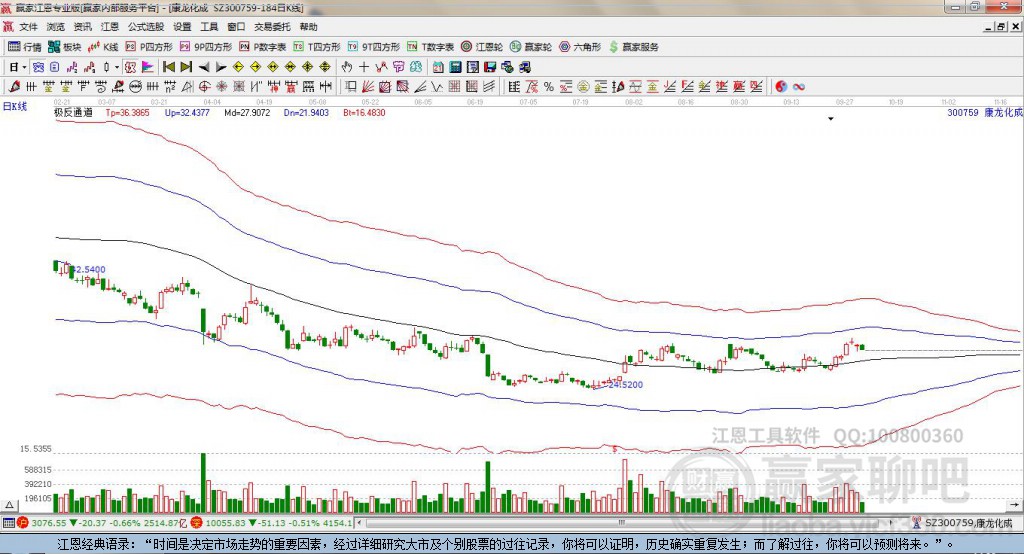Open the P数字表 number table
Screen dimensions: 1024x554
(263, 47)
